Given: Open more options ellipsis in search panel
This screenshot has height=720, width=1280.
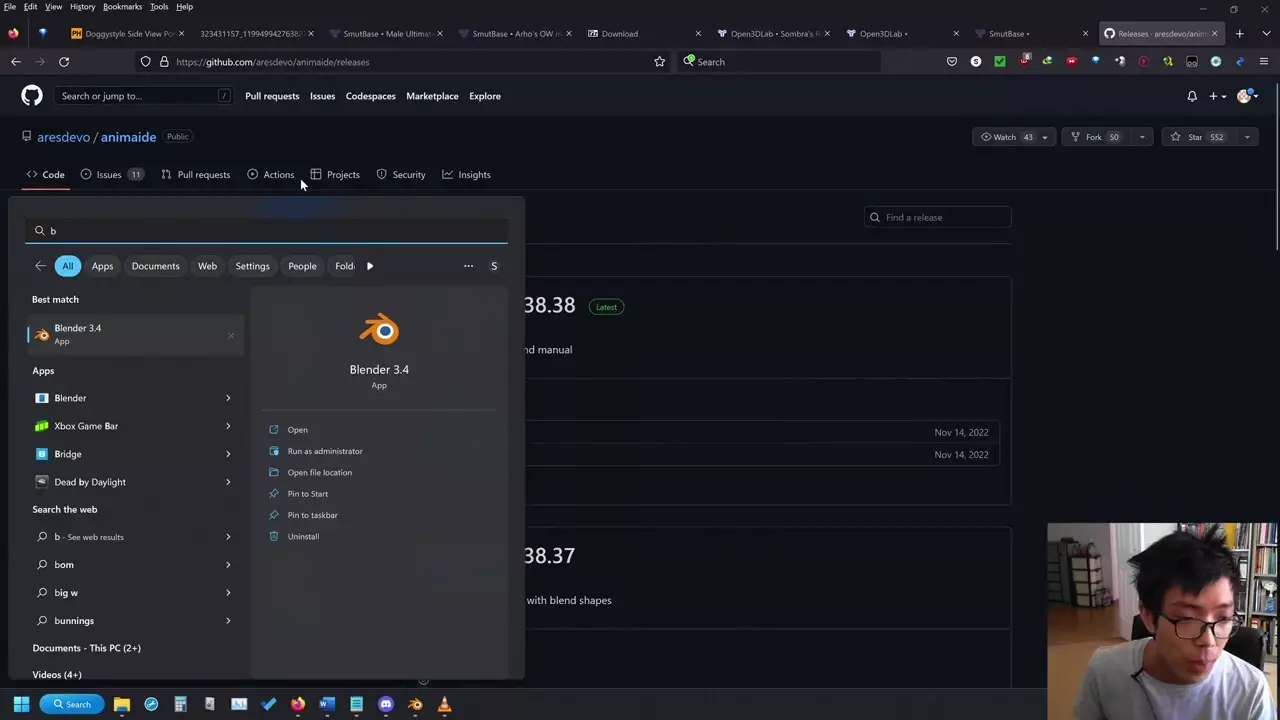Looking at the screenshot, I should [468, 266].
